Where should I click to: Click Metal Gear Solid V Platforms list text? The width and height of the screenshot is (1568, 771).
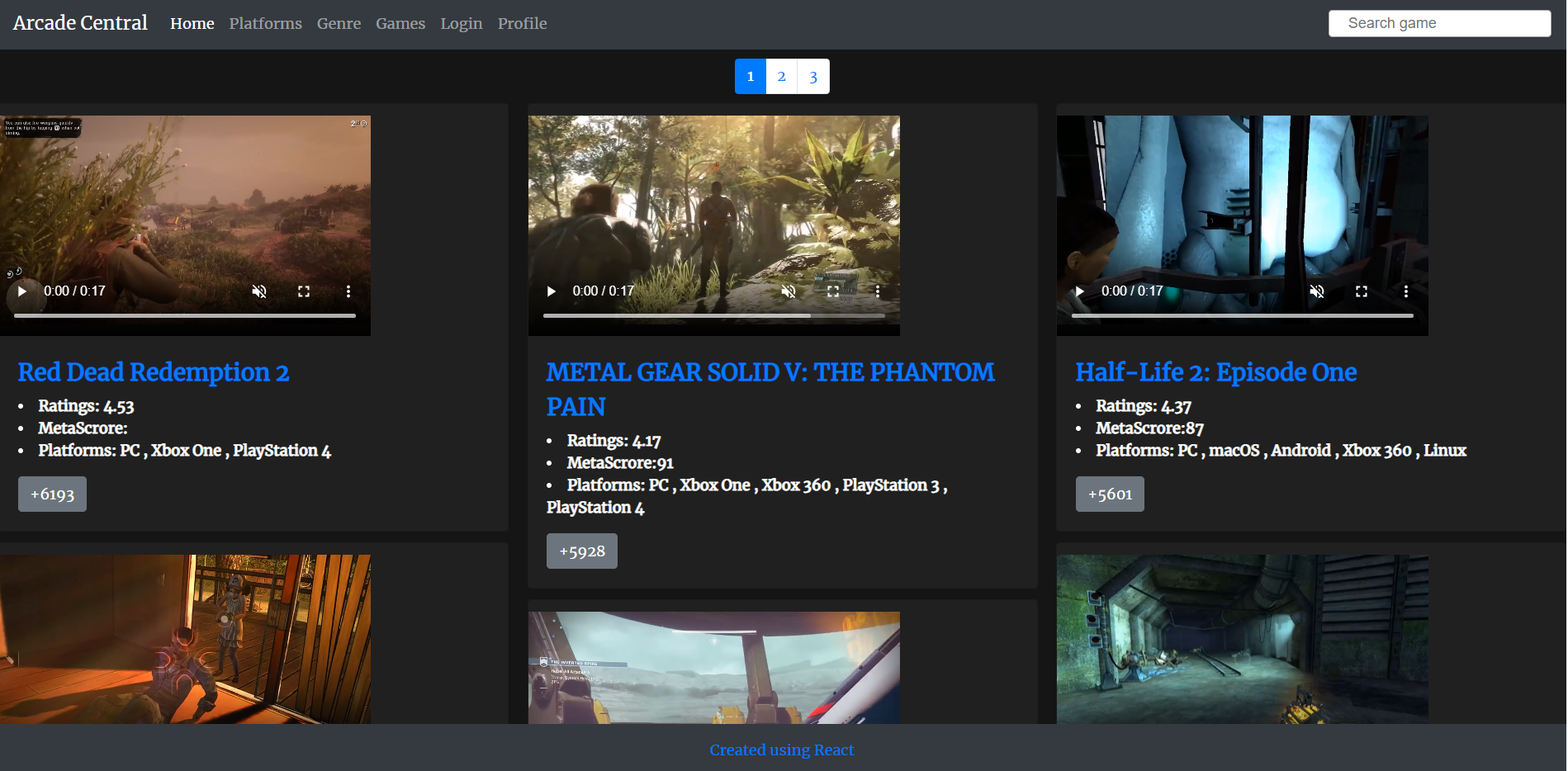pyautogui.click(x=747, y=496)
